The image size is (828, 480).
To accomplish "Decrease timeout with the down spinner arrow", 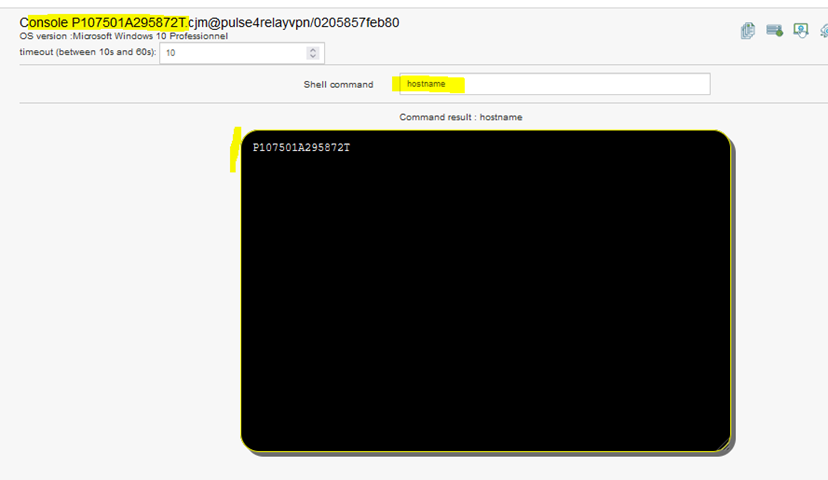I will tap(313, 56).
